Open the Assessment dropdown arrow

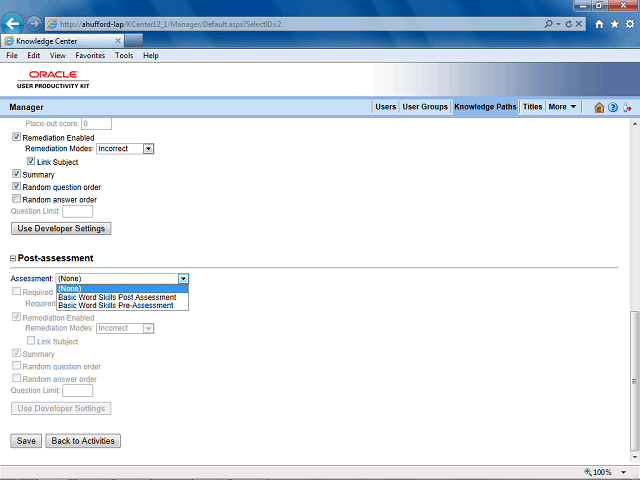click(x=183, y=279)
